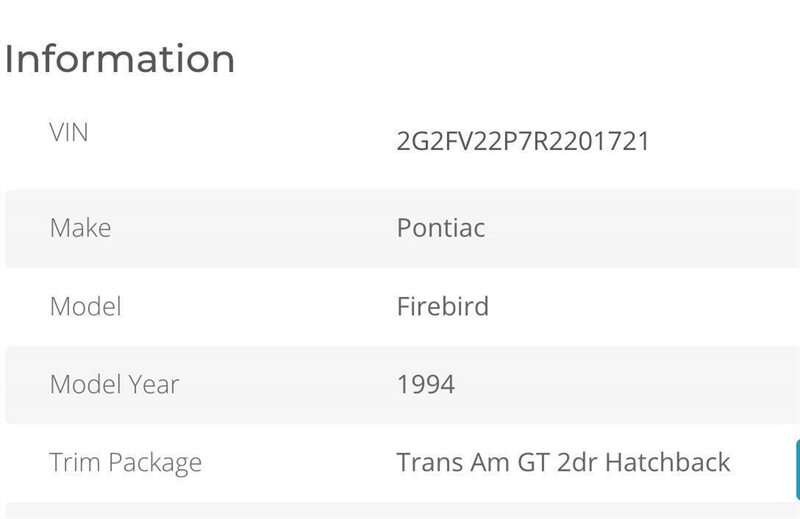The image size is (800, 519).
Task: Click the Information section heading
Action: point(119,59)
